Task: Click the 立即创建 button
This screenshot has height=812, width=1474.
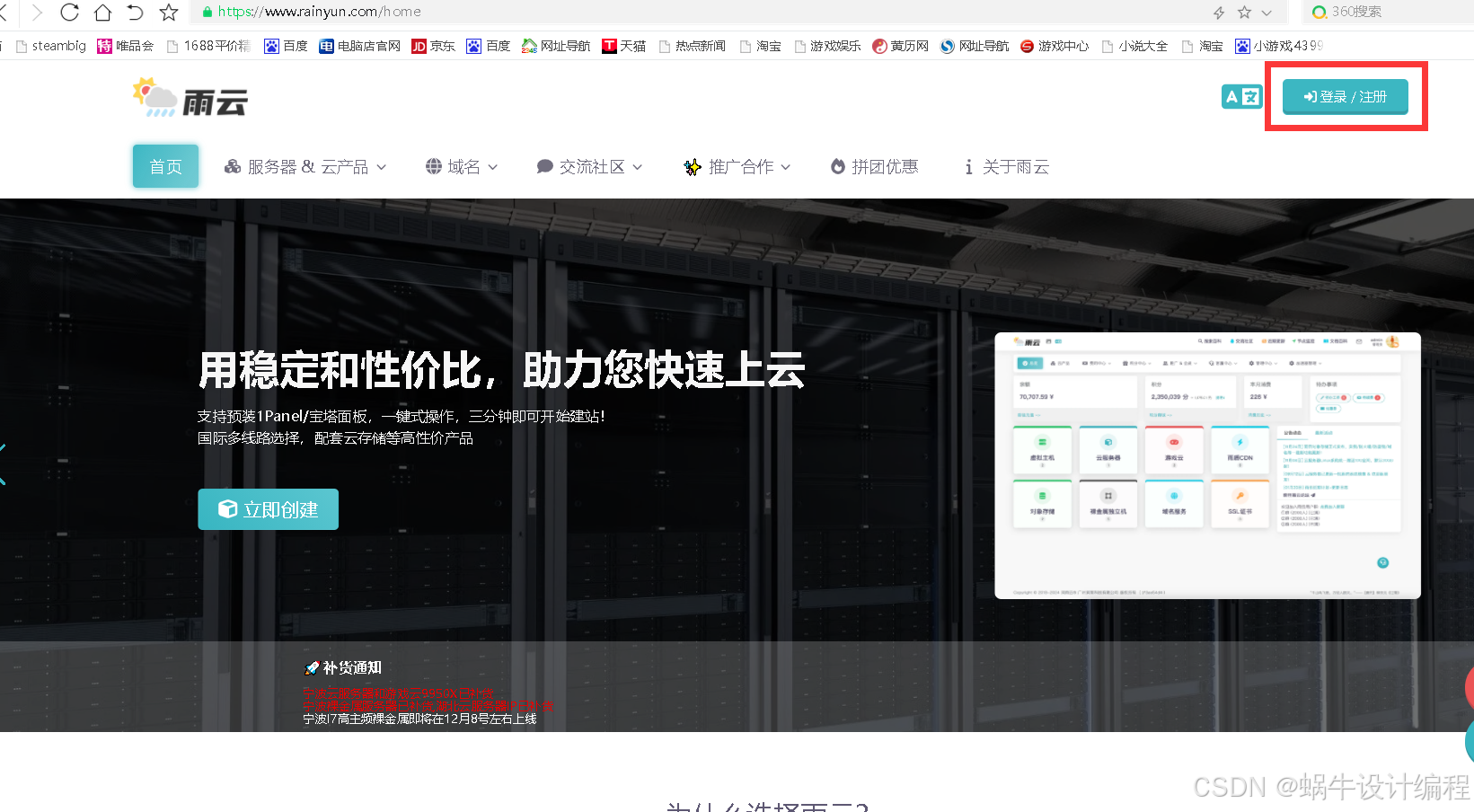Action: click(x=268, y=509)
